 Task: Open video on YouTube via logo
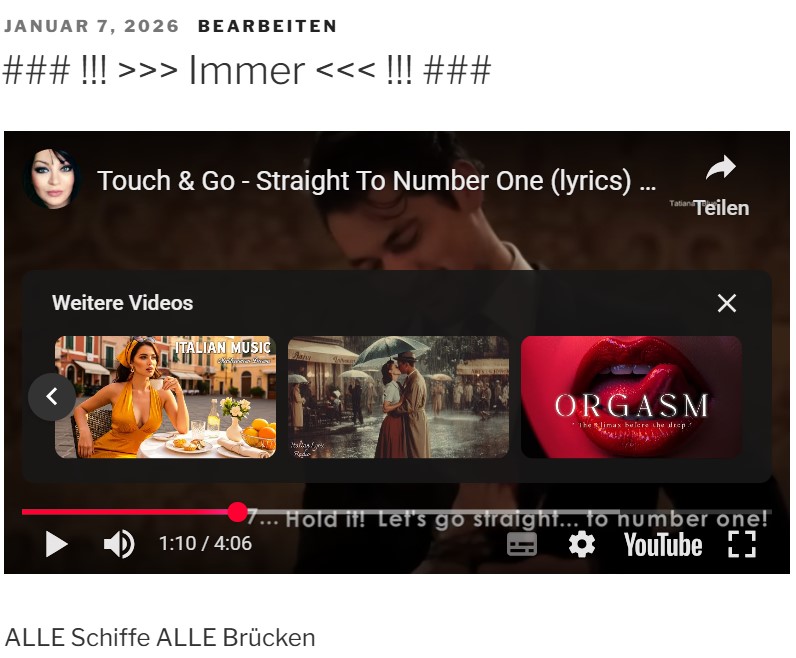click(x=662, y=545)
